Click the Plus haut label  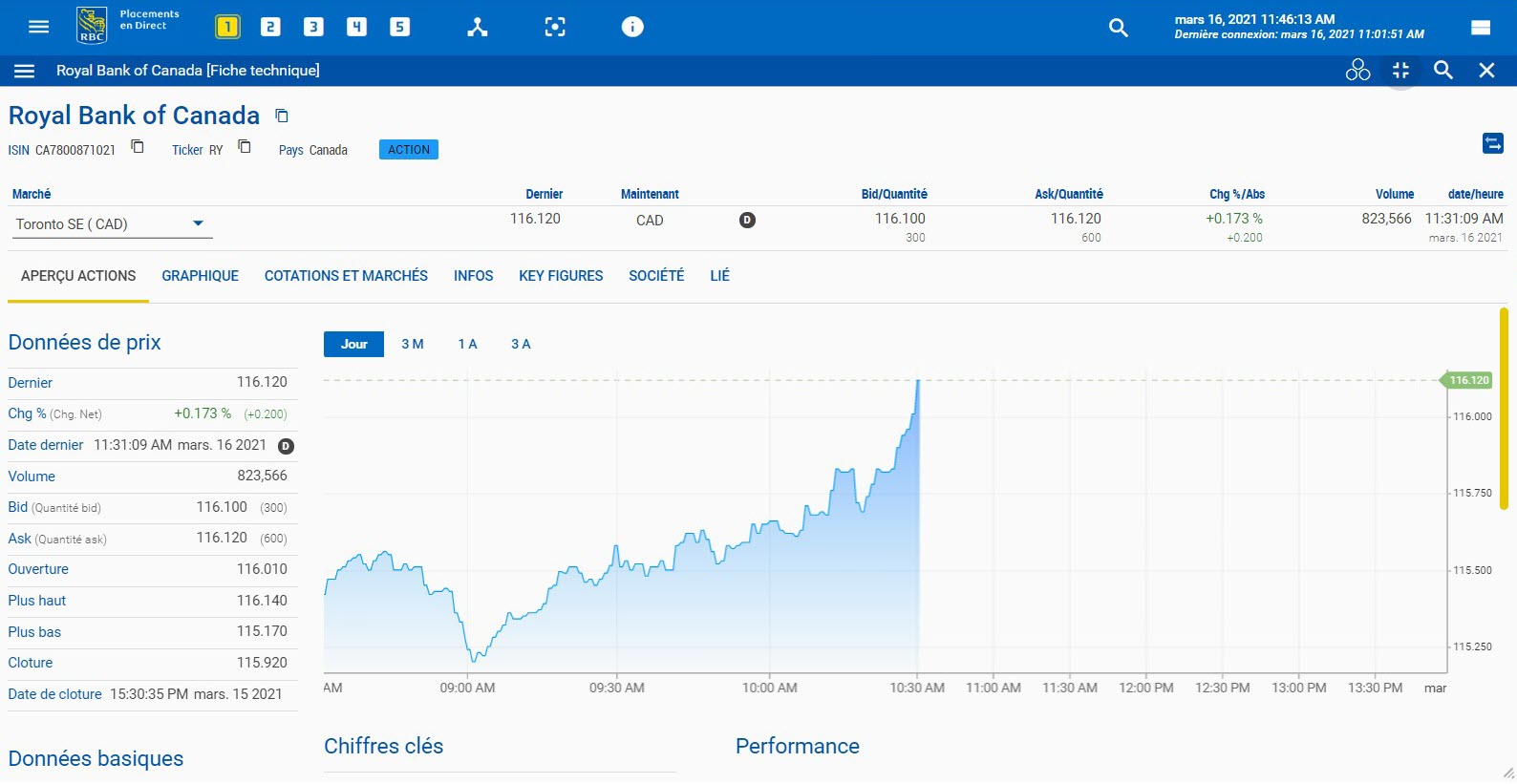[x=37, y=601]
